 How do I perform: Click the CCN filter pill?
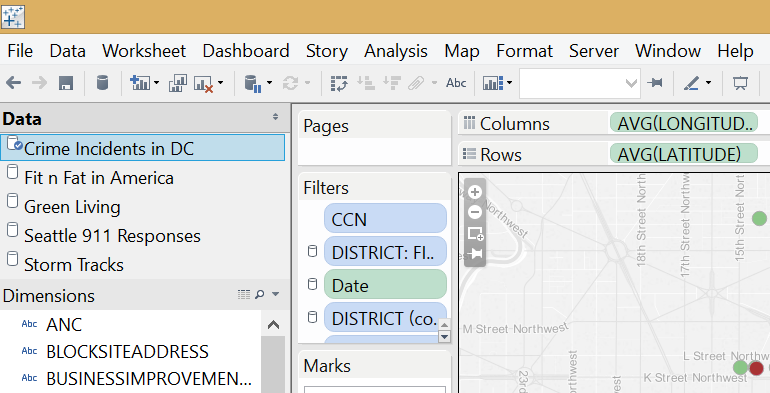tap(385, 219)
